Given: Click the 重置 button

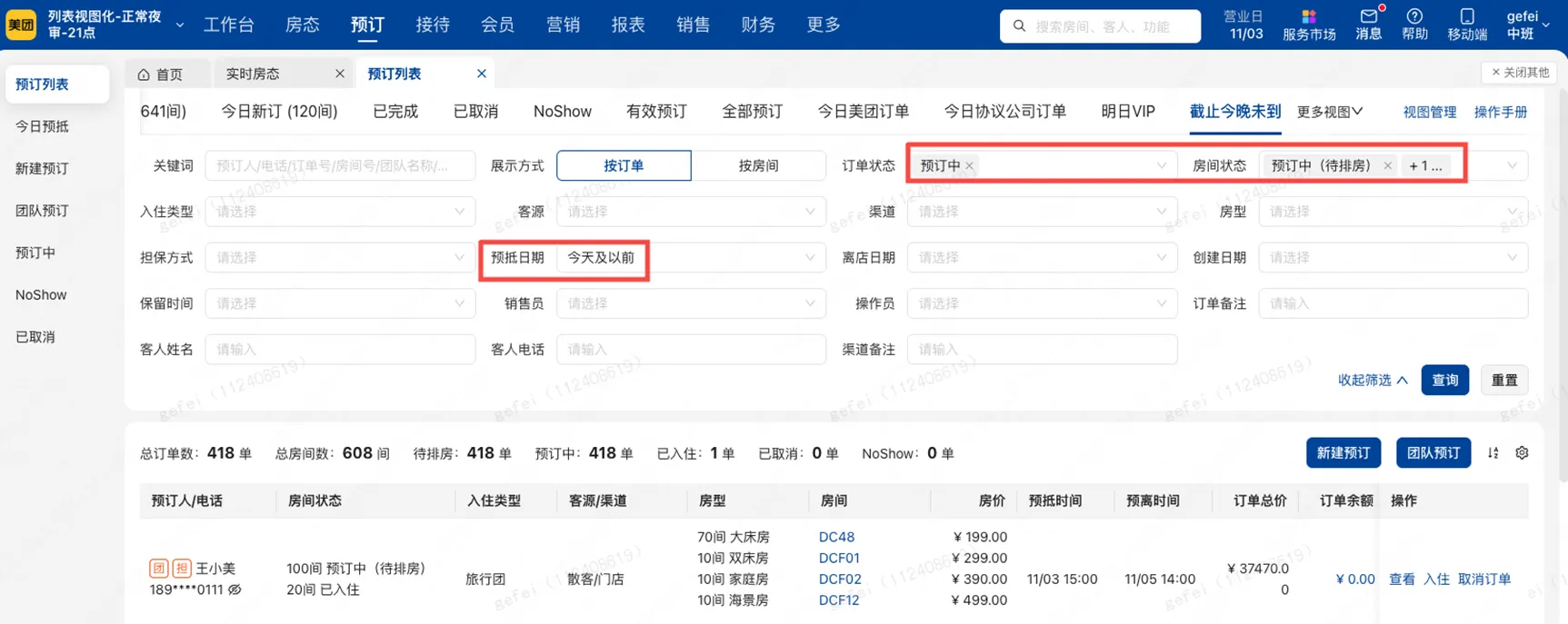Looking at the screenshot, I should click(x=1504, y=381).
